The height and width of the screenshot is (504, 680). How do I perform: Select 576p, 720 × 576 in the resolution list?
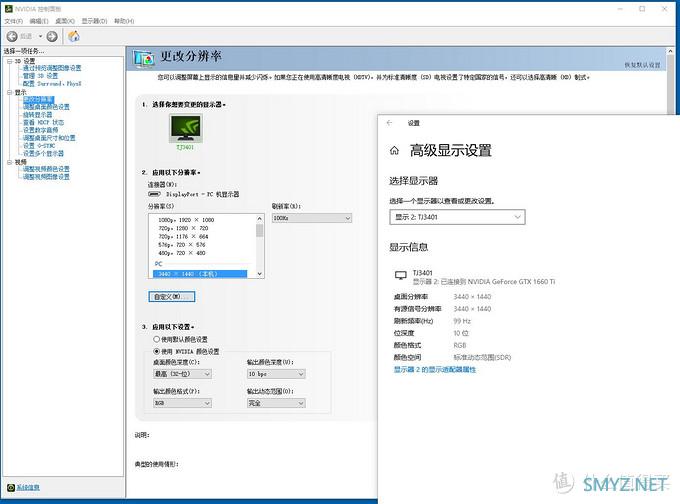182,245
